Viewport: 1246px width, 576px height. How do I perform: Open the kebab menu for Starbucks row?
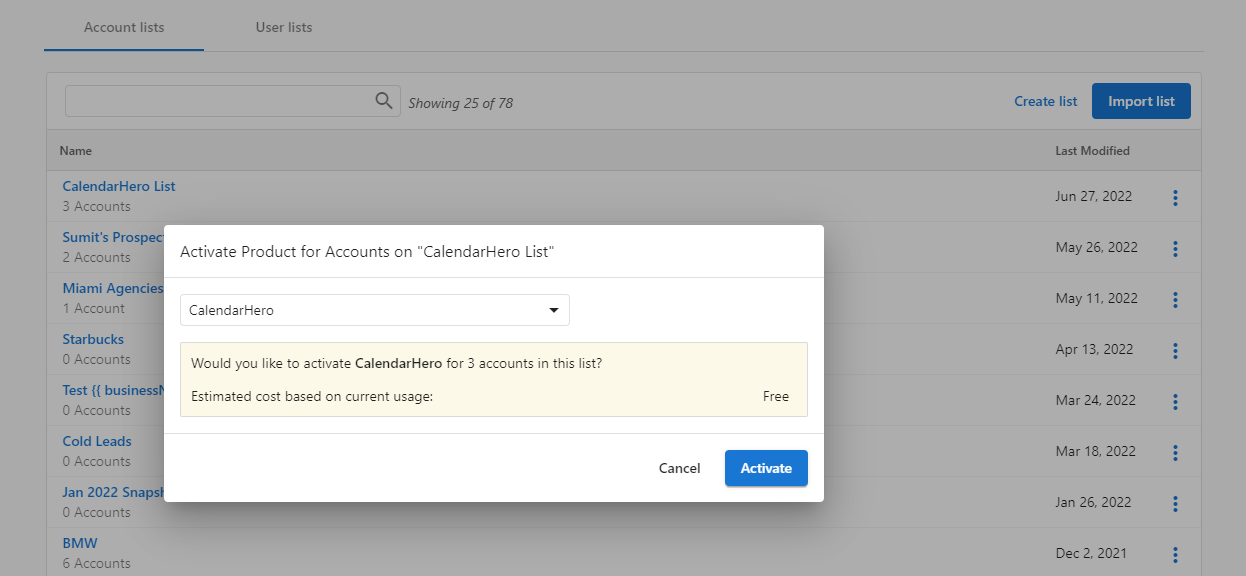coord(1175,351)
